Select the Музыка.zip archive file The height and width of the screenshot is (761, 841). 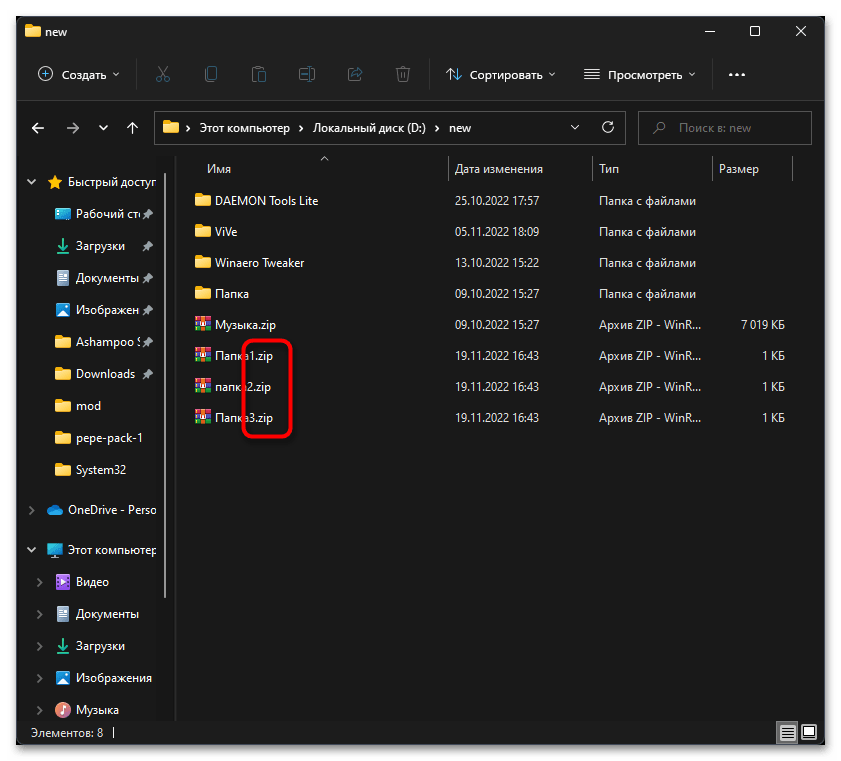243,324
